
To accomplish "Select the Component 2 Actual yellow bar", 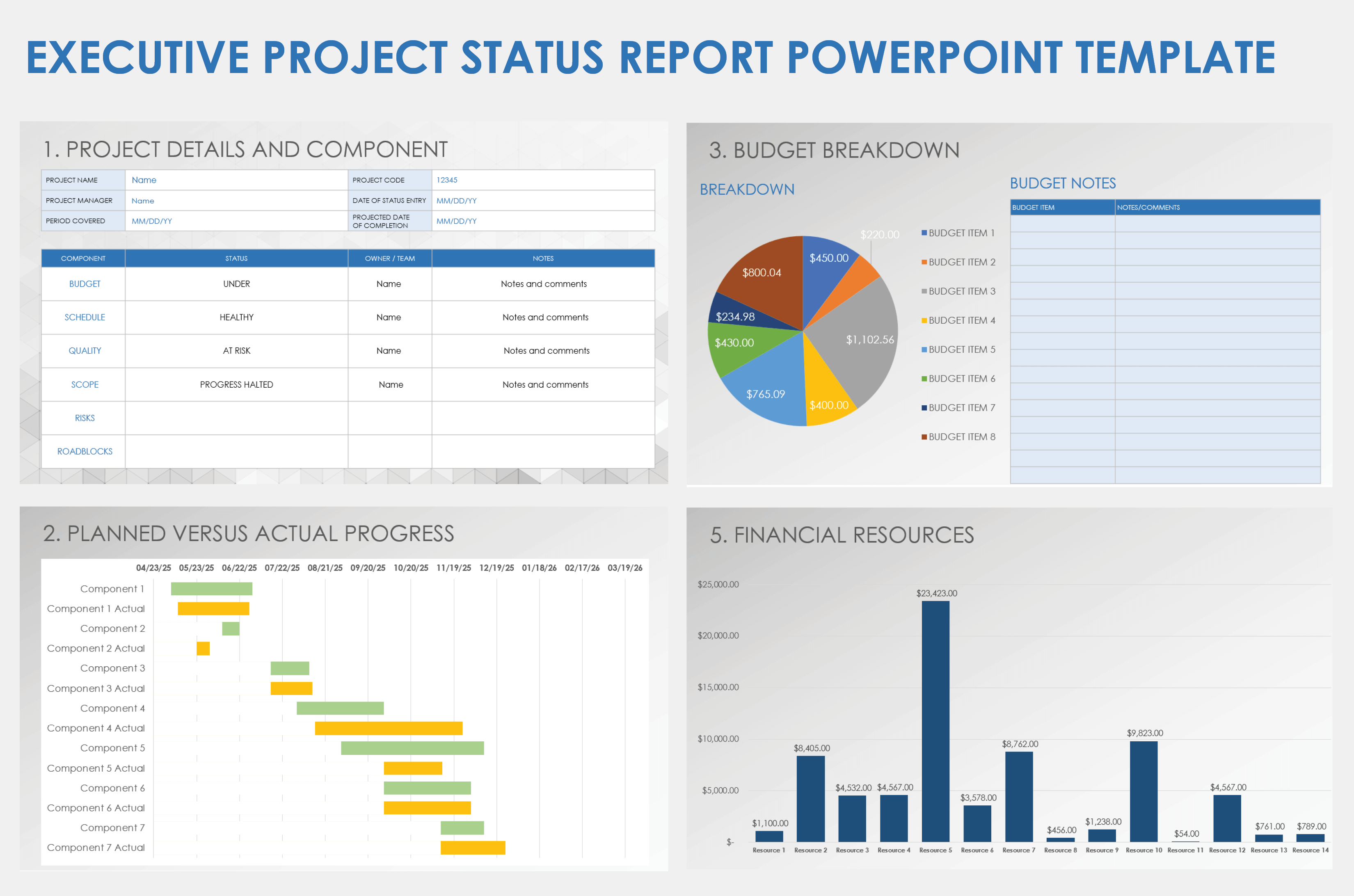I will point(203,649).
